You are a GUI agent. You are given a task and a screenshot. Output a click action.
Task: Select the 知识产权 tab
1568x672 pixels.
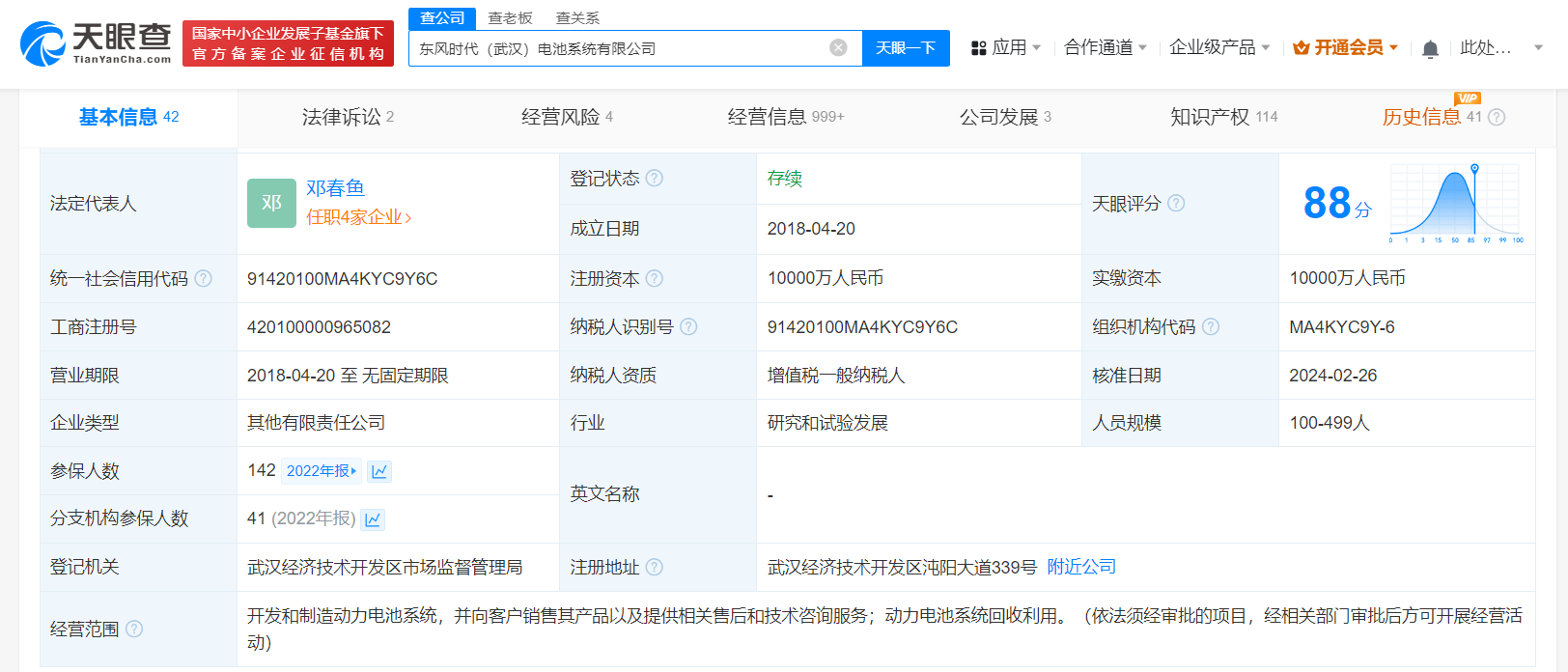tap(1224, 118)
